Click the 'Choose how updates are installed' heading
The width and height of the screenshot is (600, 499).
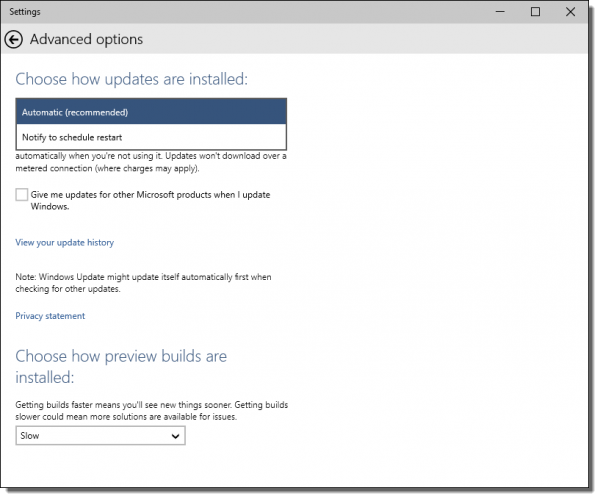point(131,79)
